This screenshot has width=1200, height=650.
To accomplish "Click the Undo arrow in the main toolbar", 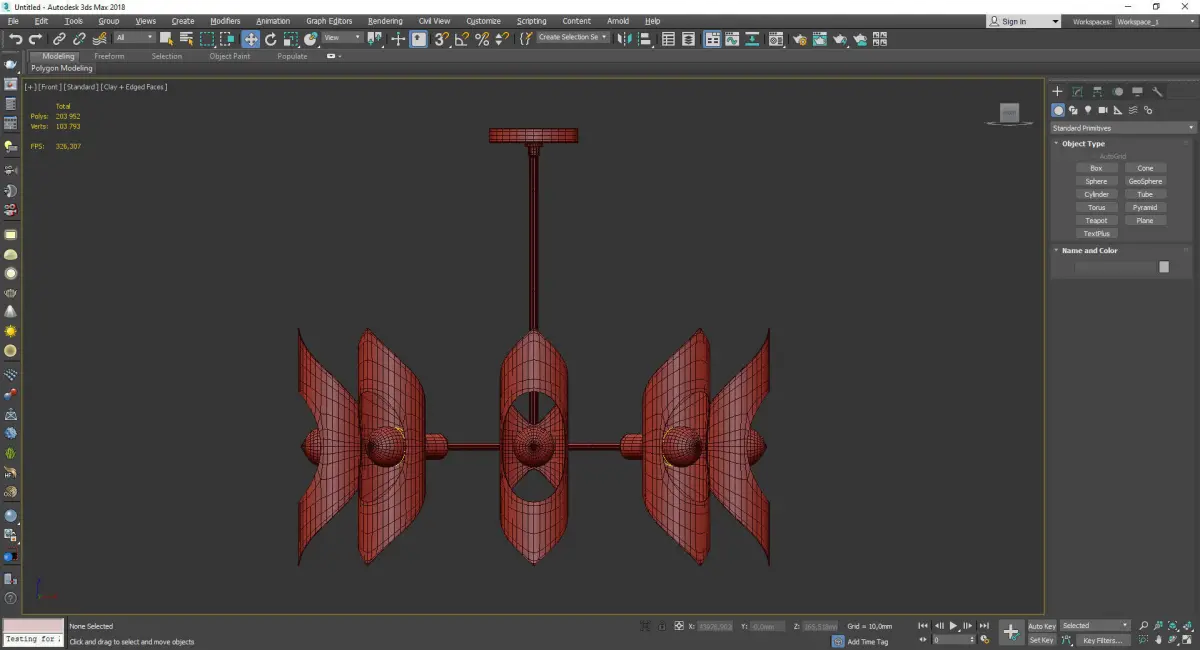I will [15, 39].
